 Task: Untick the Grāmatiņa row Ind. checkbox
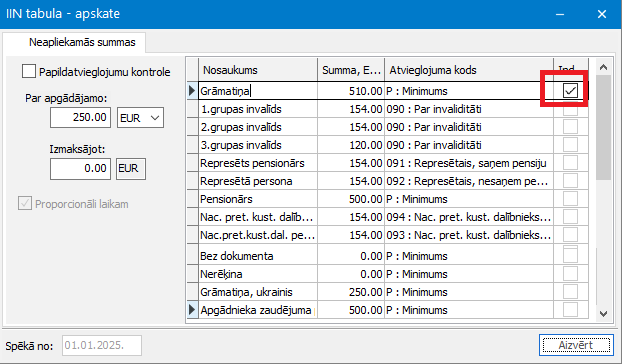pos(570,91)
